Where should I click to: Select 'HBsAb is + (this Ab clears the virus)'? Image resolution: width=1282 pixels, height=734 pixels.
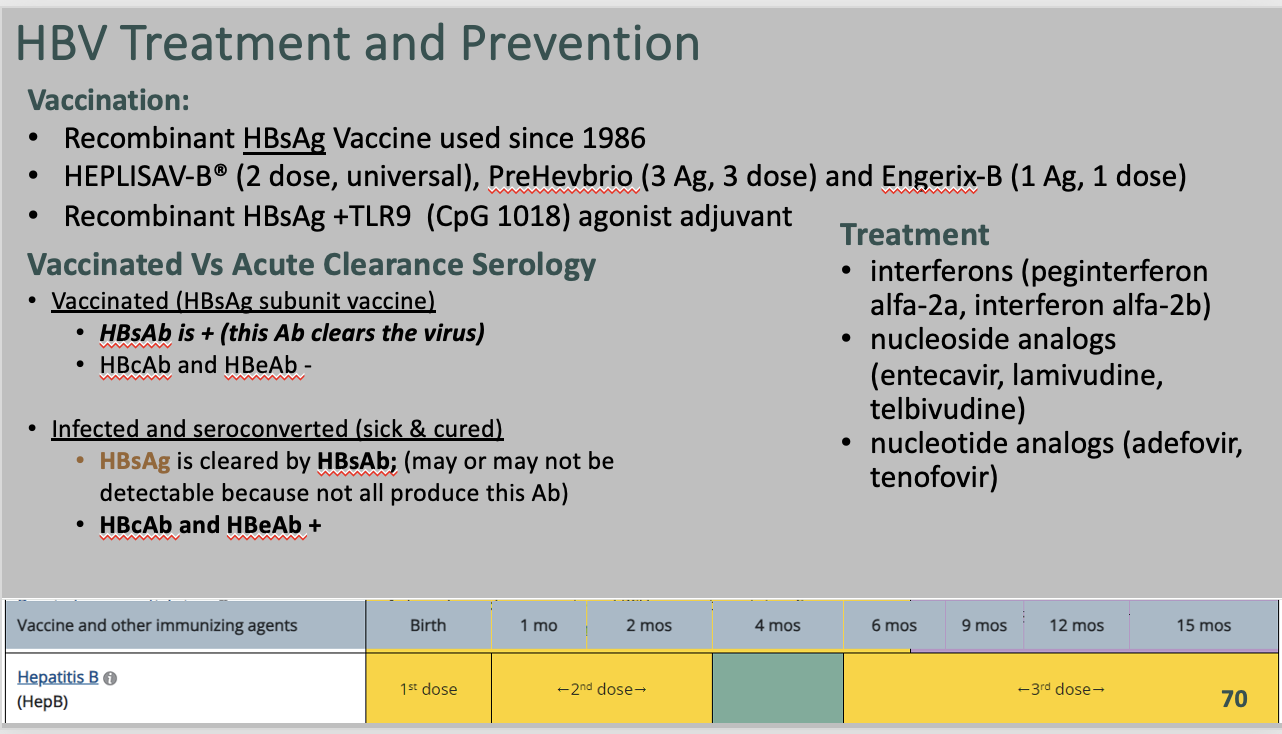(x=292, y=333)
